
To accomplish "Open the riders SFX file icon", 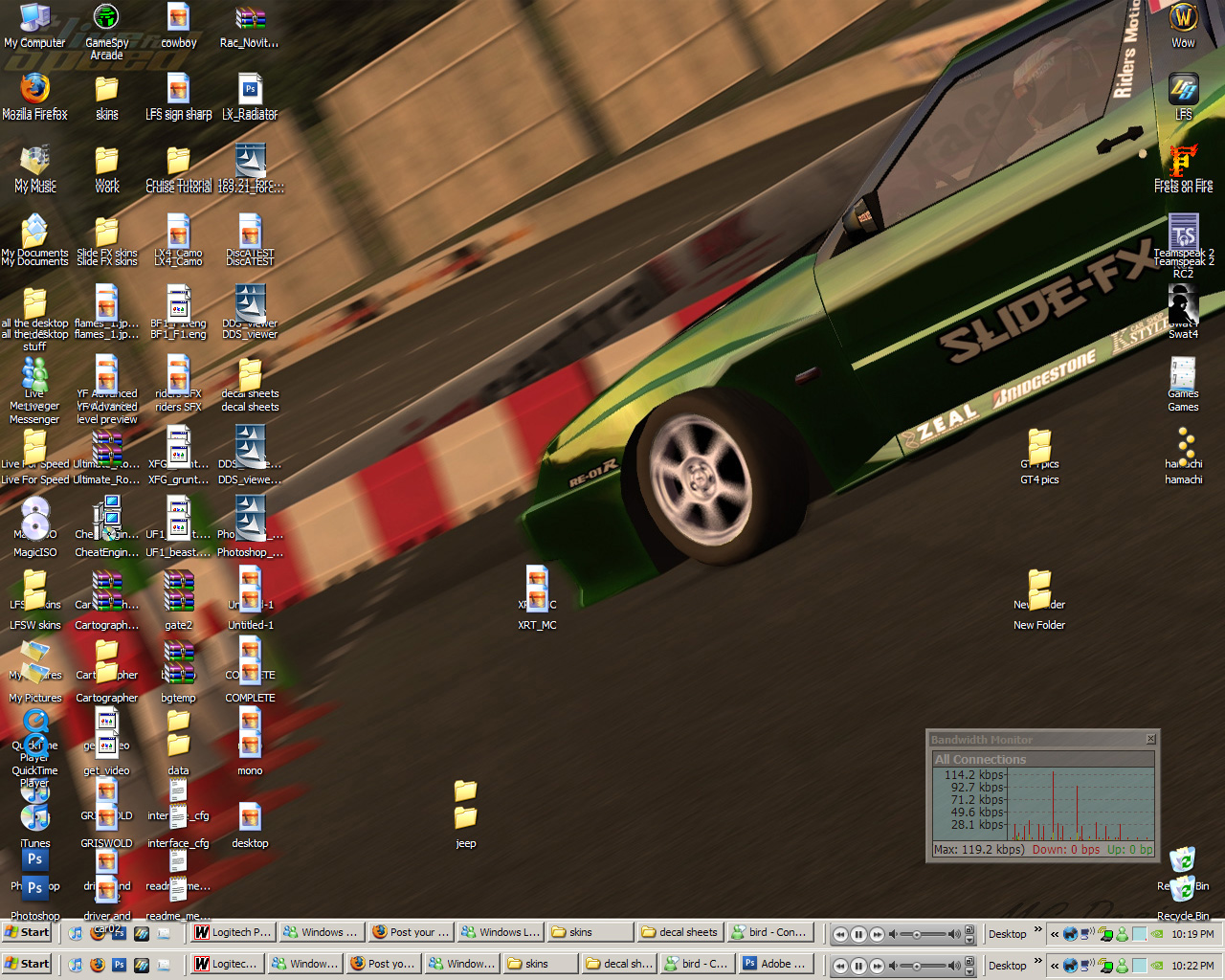I will tap(178, 384).
